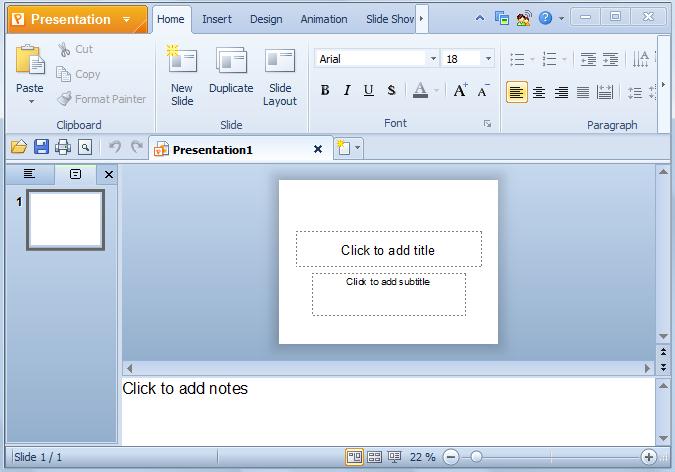The image size is (675, 472).
Task: Open a file with folder icon
Action: (19, 147)
